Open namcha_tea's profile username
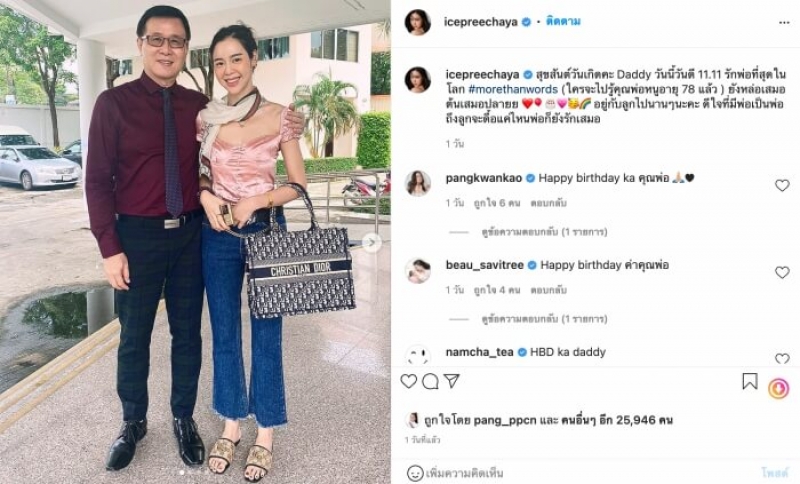 tap(479, 352)
